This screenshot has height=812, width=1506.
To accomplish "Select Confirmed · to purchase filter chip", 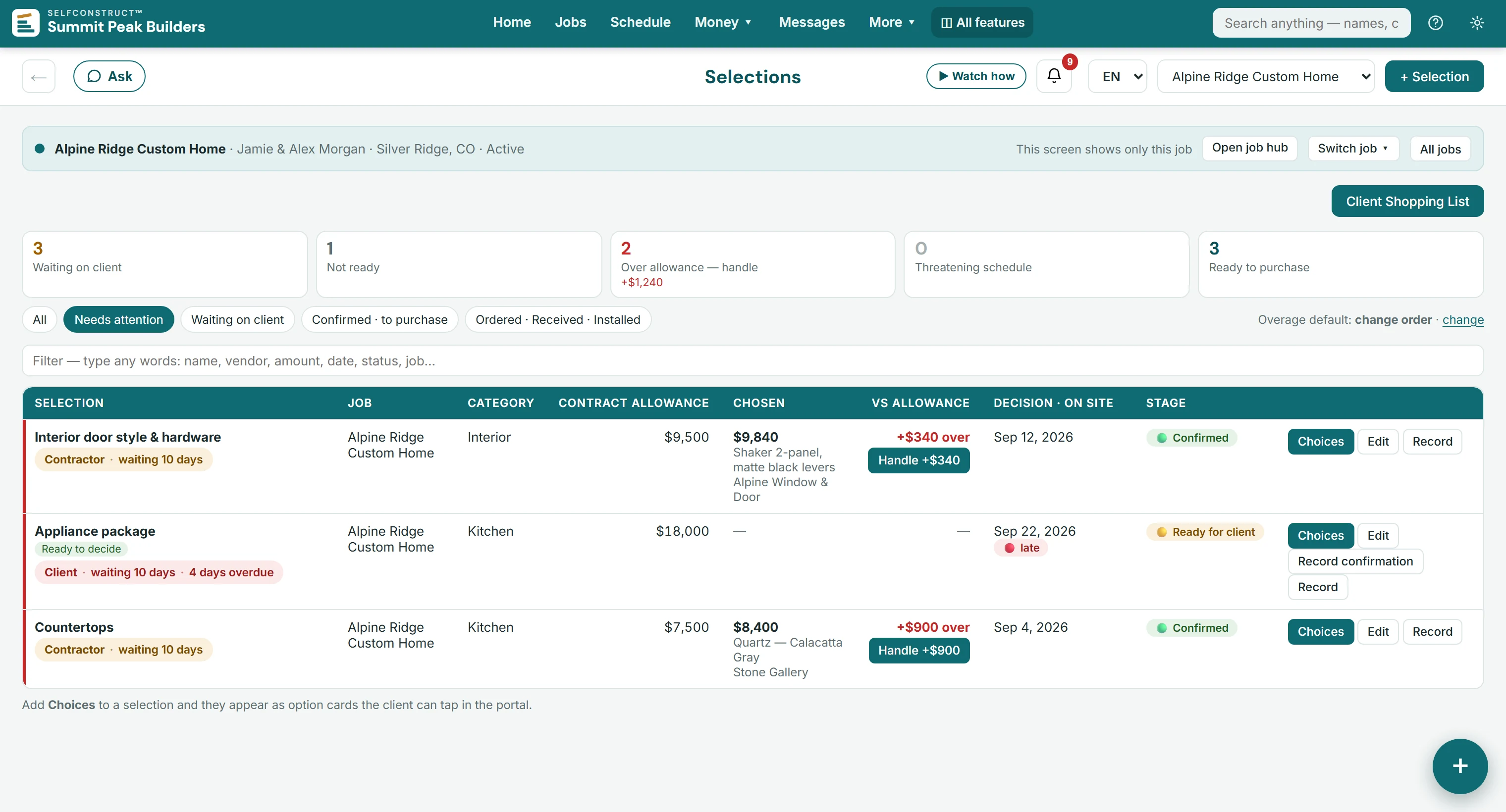I will pyautogui.click(x=379, y=319).
